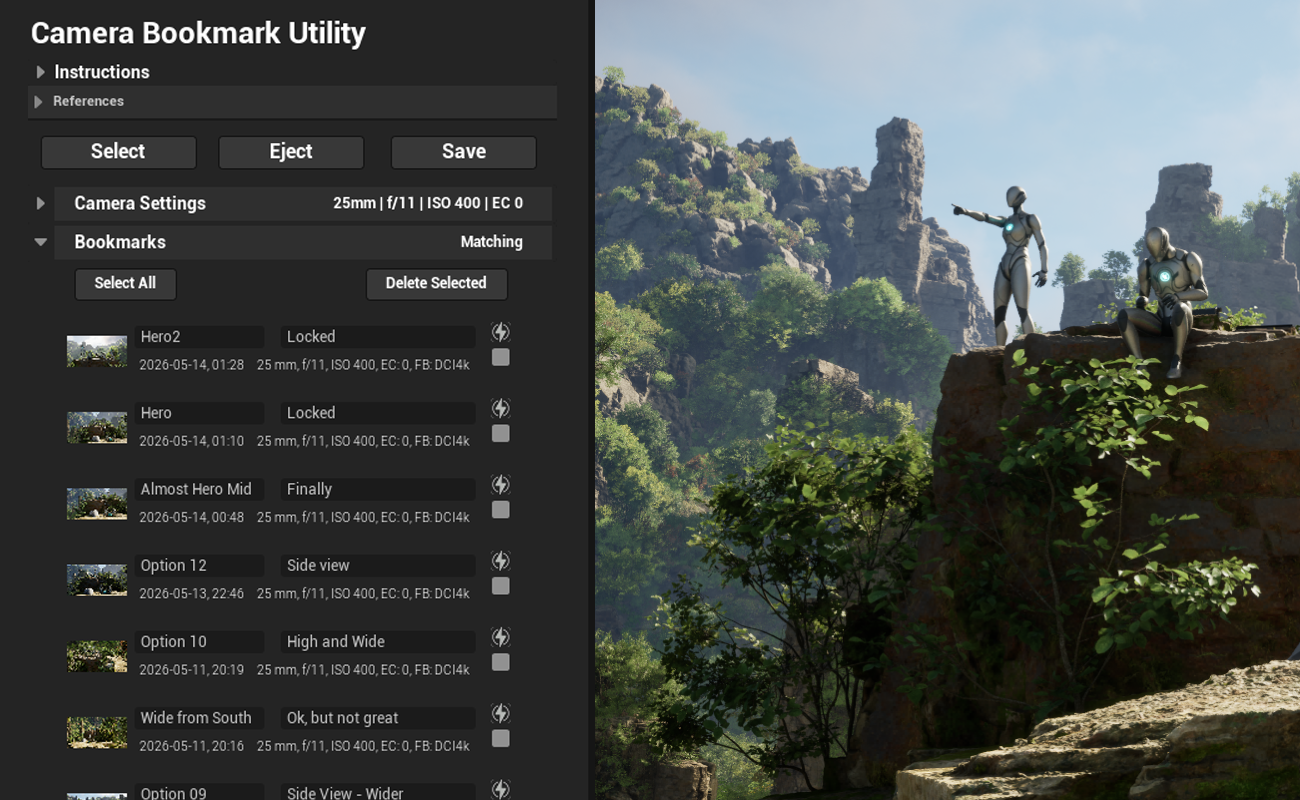The height and width of the screenshot is (800, 1300).
Task: Tick the checkbox for Hero2 bookmark
Action: pyautogui.click(x=501, y=357)
